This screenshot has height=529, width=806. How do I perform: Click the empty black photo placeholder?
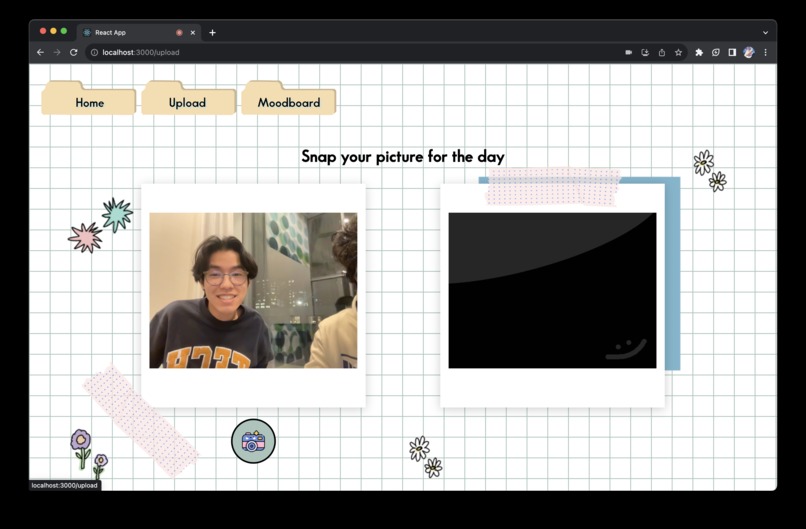[553, 290]
